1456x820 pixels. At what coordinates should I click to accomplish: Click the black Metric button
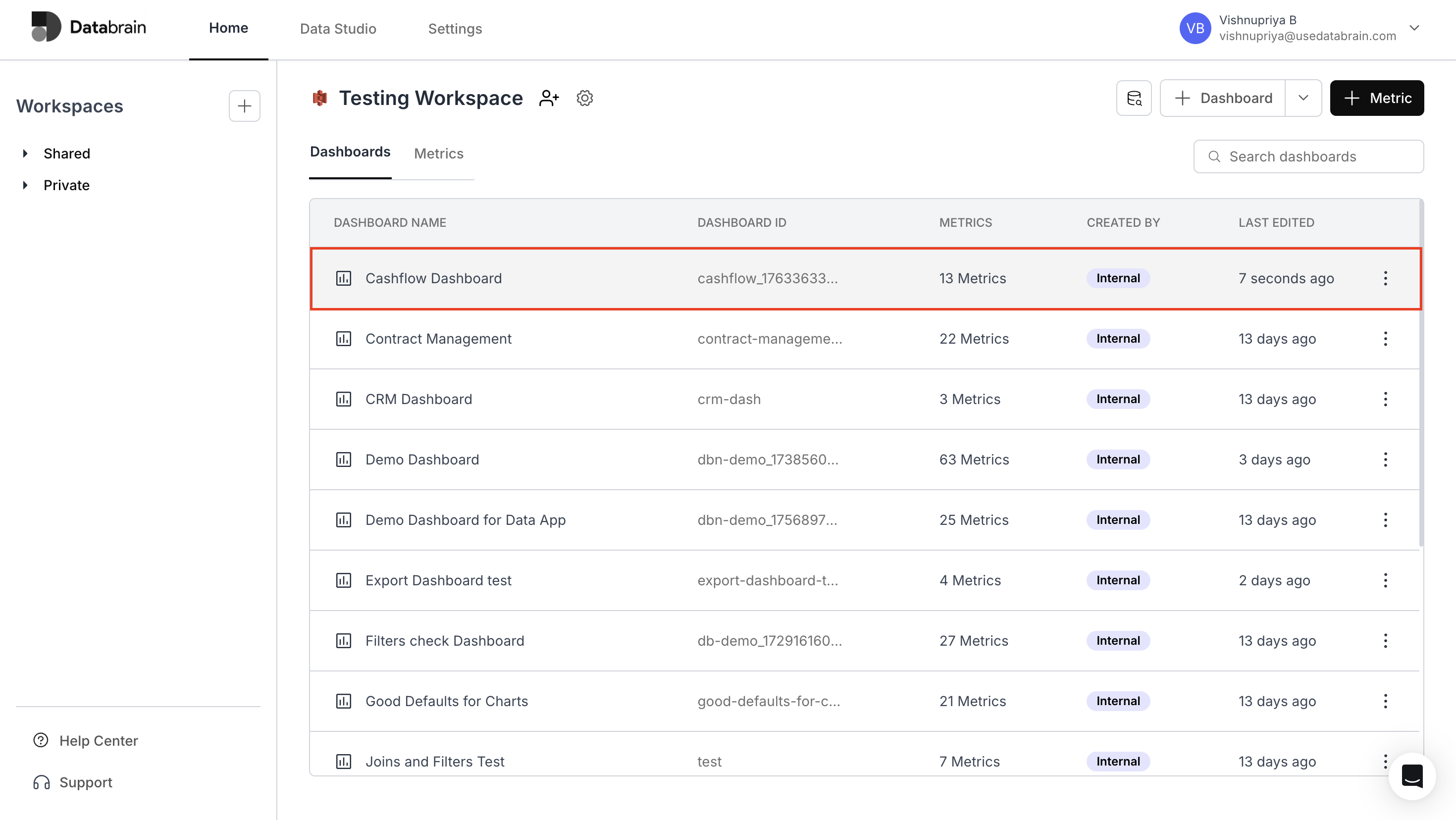point(1376,99)
